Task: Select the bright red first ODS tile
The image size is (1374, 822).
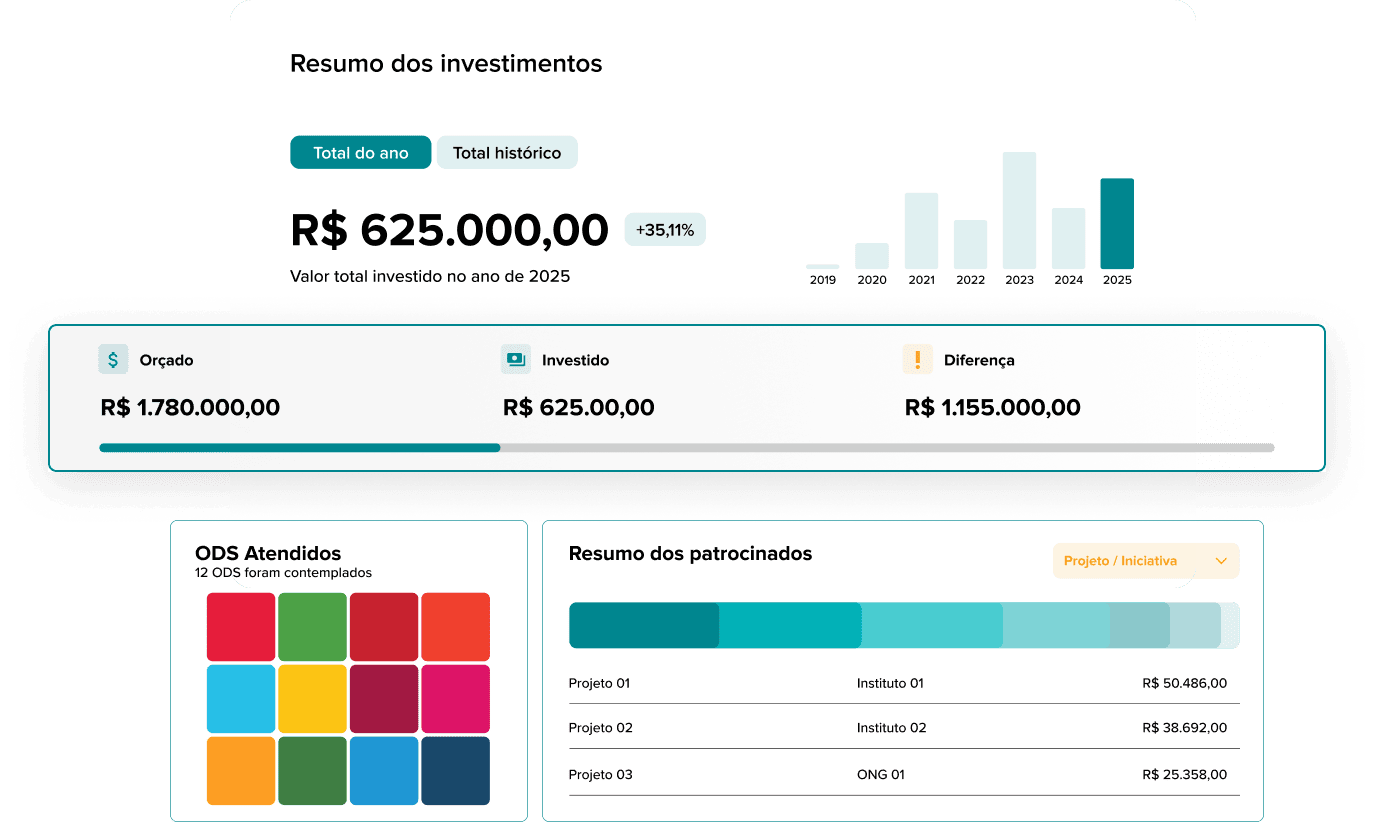Action: tap(241, 627)
